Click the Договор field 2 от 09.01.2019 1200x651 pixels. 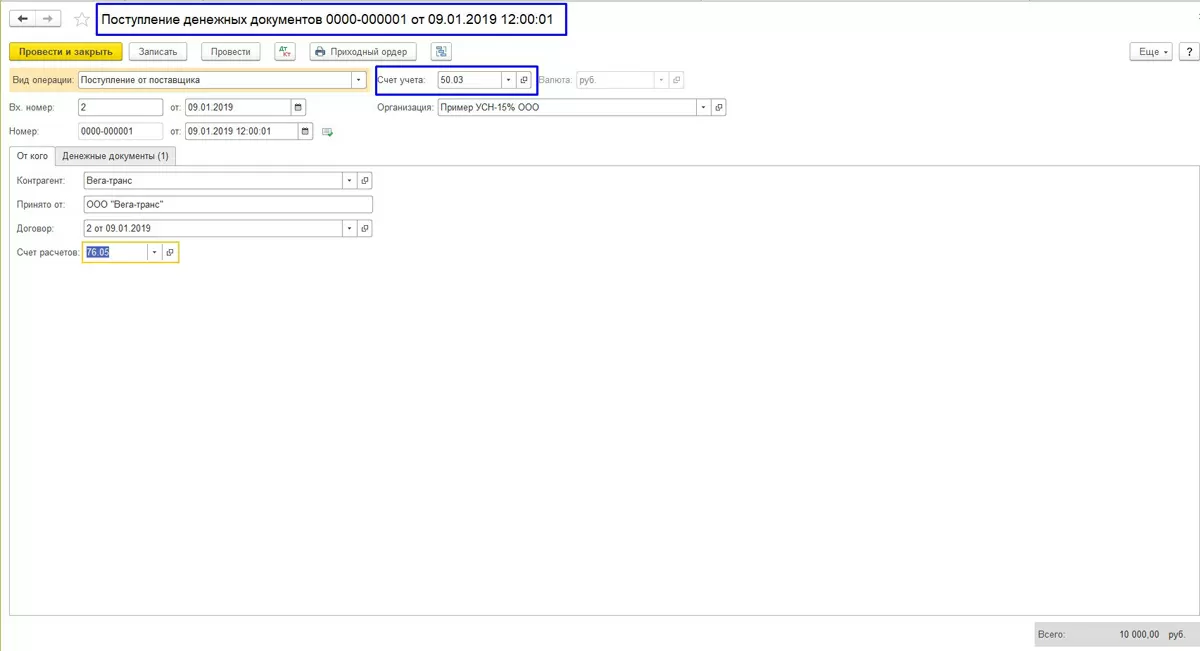[x=213, y=228]
